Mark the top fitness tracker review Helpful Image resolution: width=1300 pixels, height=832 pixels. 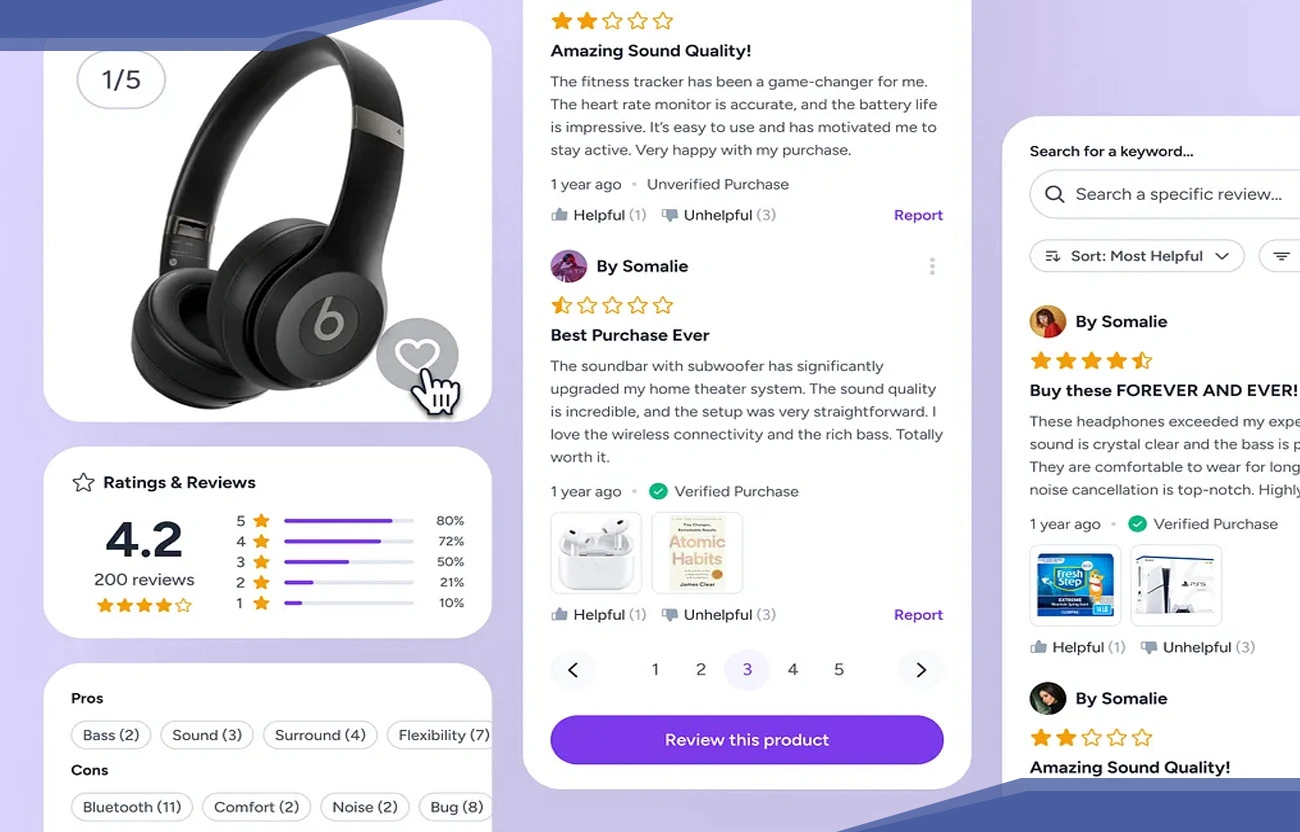point(599,215)
